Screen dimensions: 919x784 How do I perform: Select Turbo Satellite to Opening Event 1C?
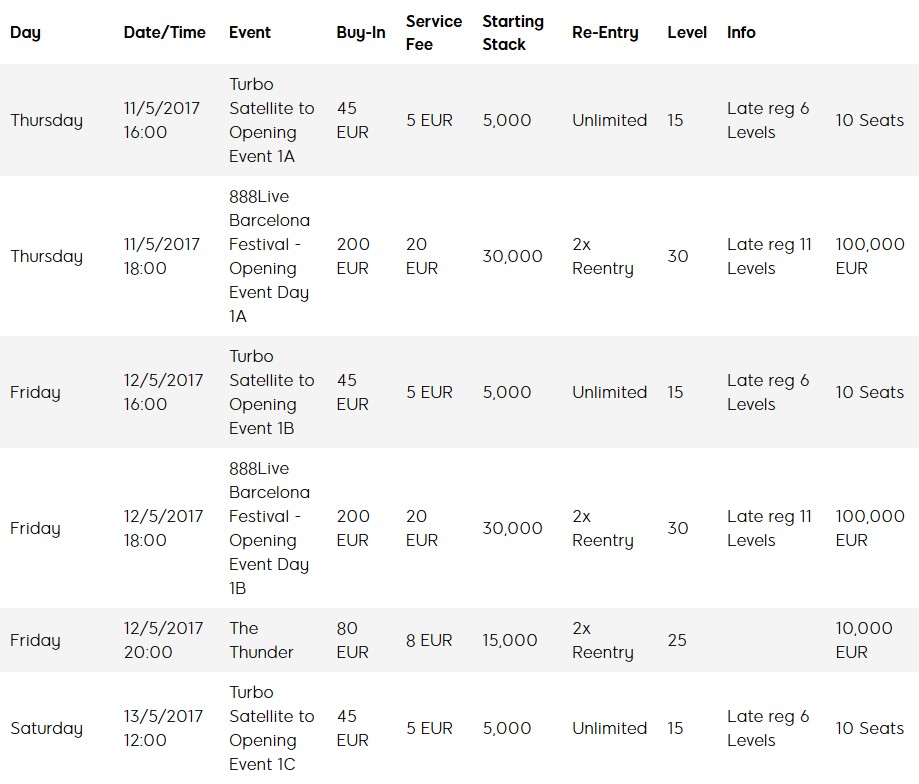272,728
